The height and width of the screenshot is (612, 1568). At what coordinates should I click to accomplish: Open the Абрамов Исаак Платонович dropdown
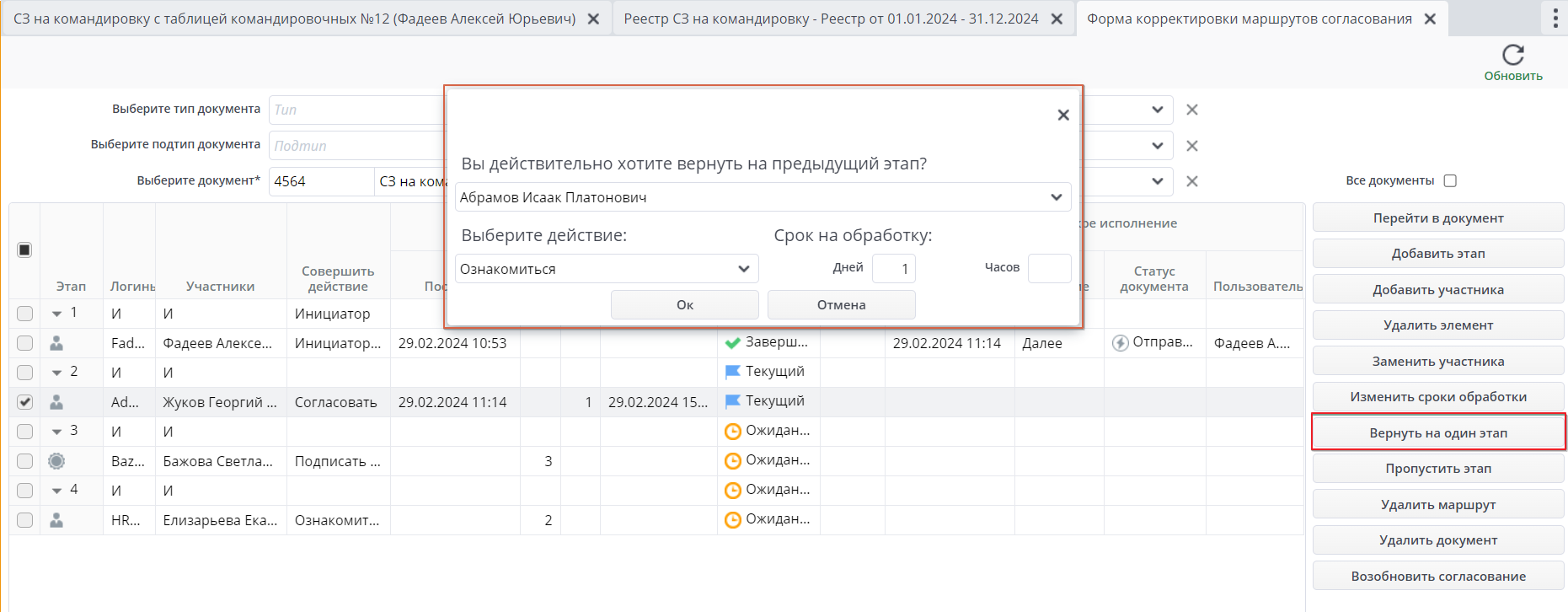pos(763,197)
